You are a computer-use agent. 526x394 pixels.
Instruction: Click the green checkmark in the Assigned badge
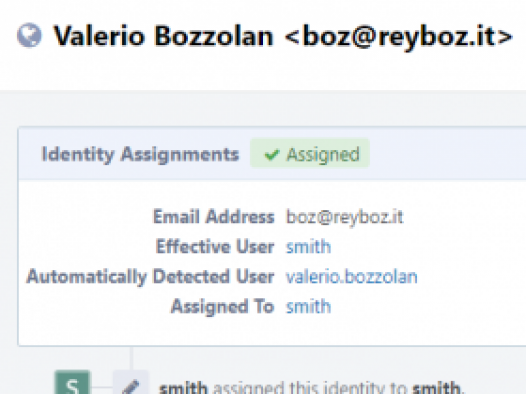click(271, 155)
